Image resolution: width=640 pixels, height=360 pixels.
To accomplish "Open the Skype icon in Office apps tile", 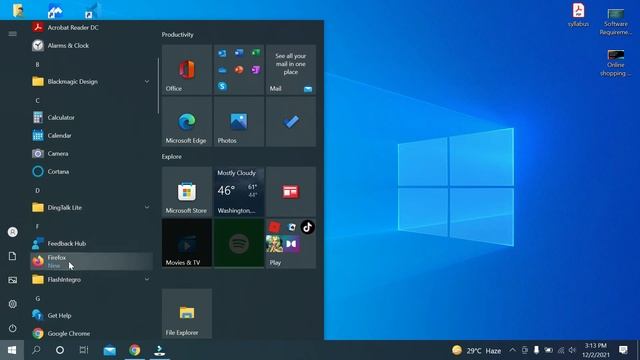I will 222,86.
